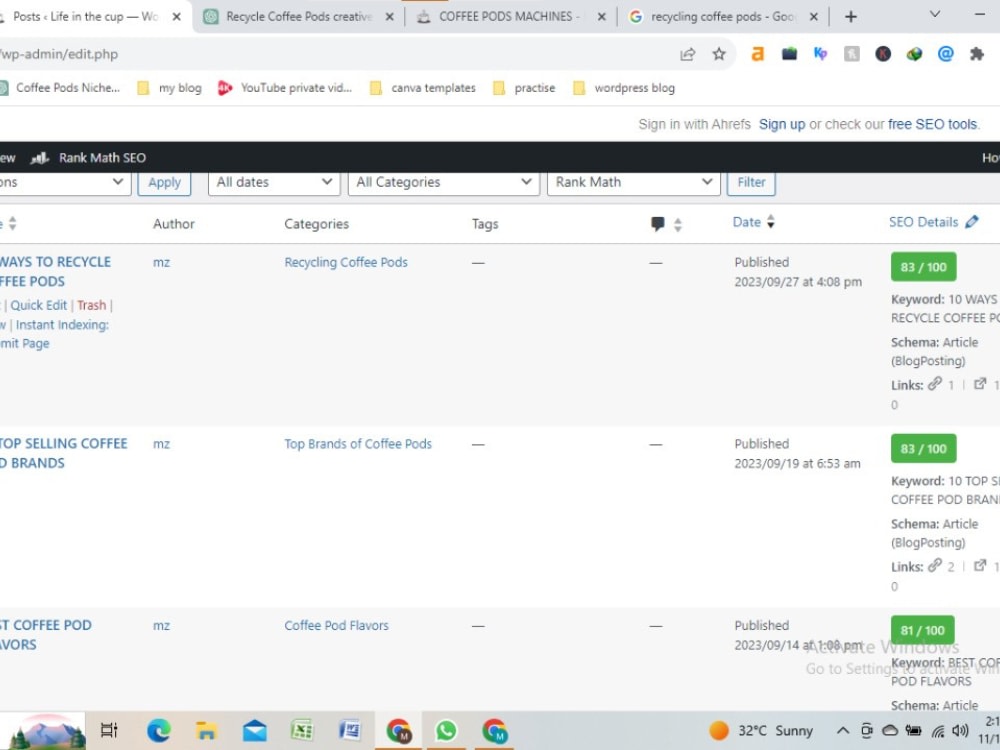Close the 'Recycle Coffee Pods creative' tab

coord(389,17)
